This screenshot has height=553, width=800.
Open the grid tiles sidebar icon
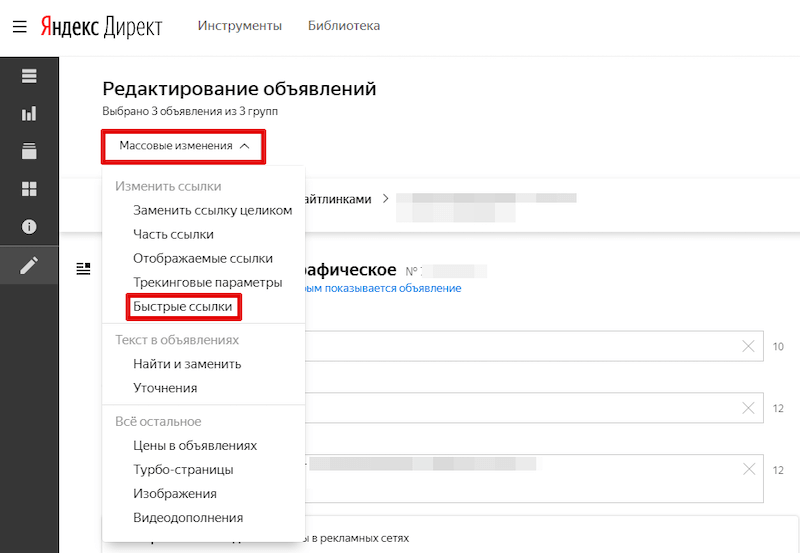[29, 189]
